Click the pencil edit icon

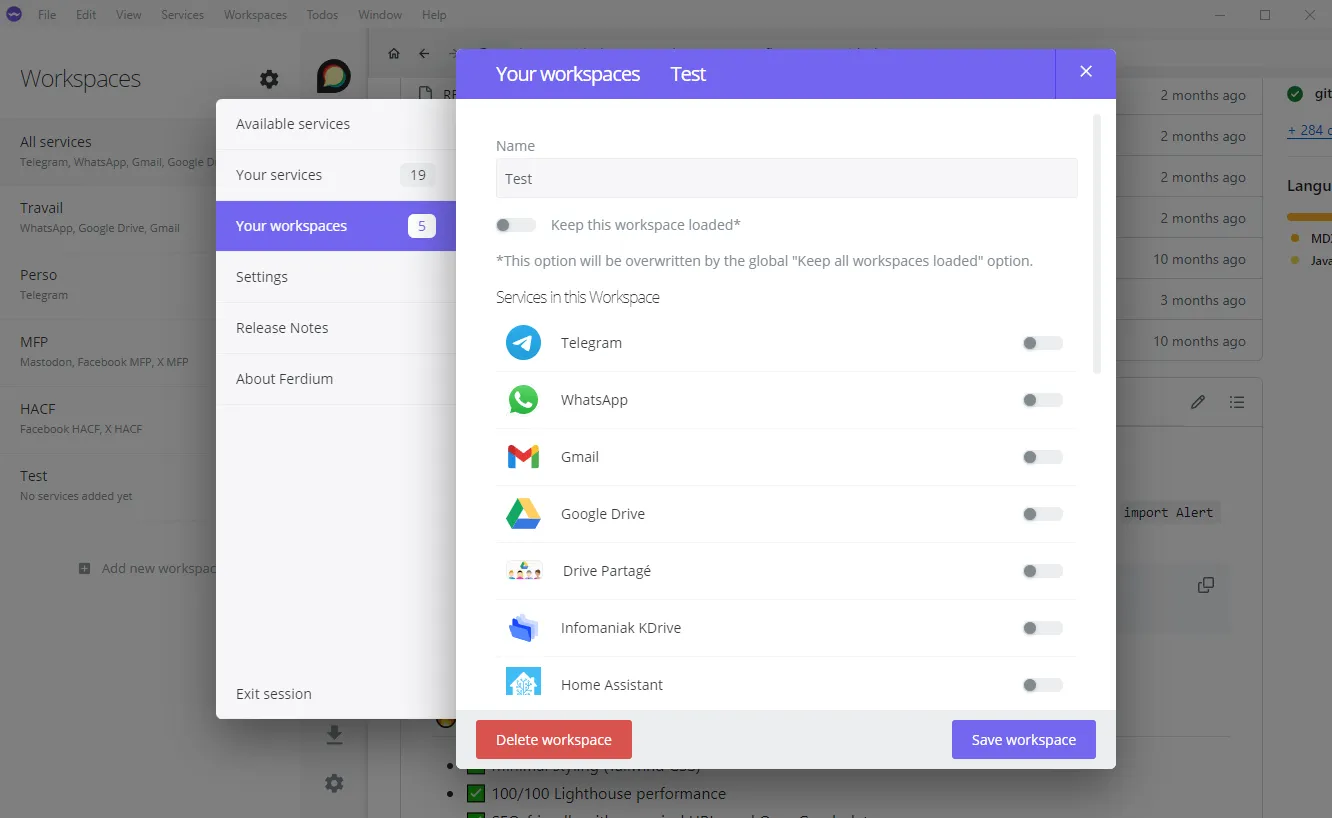tap(1198, 402)
